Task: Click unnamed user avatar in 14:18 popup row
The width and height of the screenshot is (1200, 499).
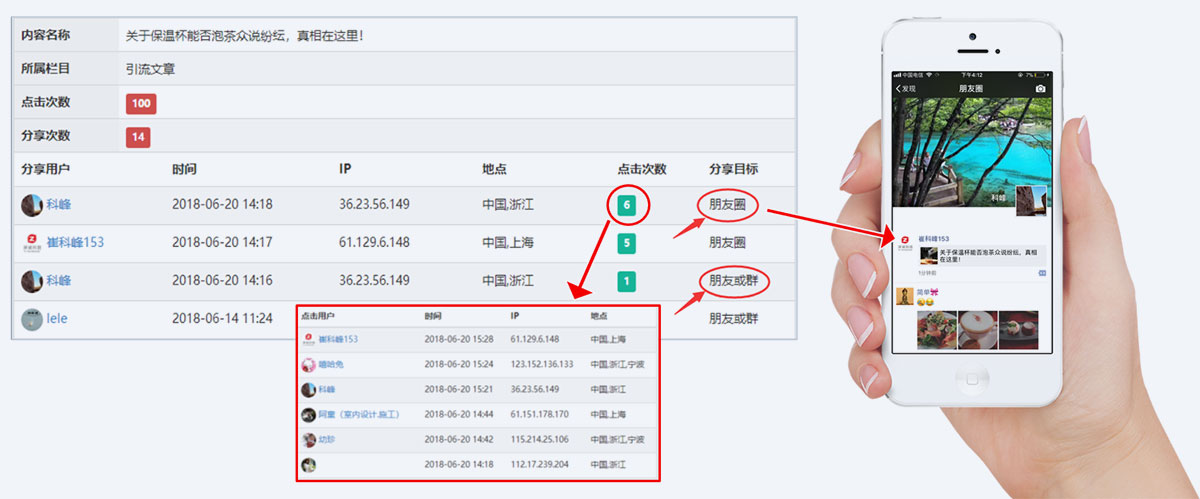Action: (x=309, y=465)
